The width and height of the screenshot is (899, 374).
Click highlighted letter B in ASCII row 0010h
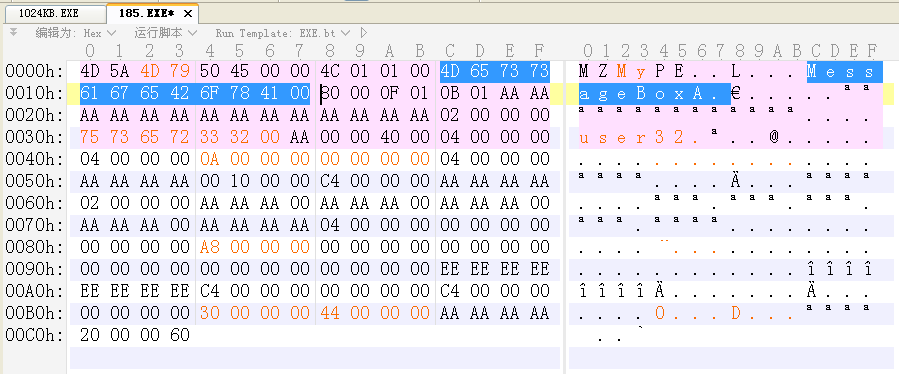(x=642, y=93)
